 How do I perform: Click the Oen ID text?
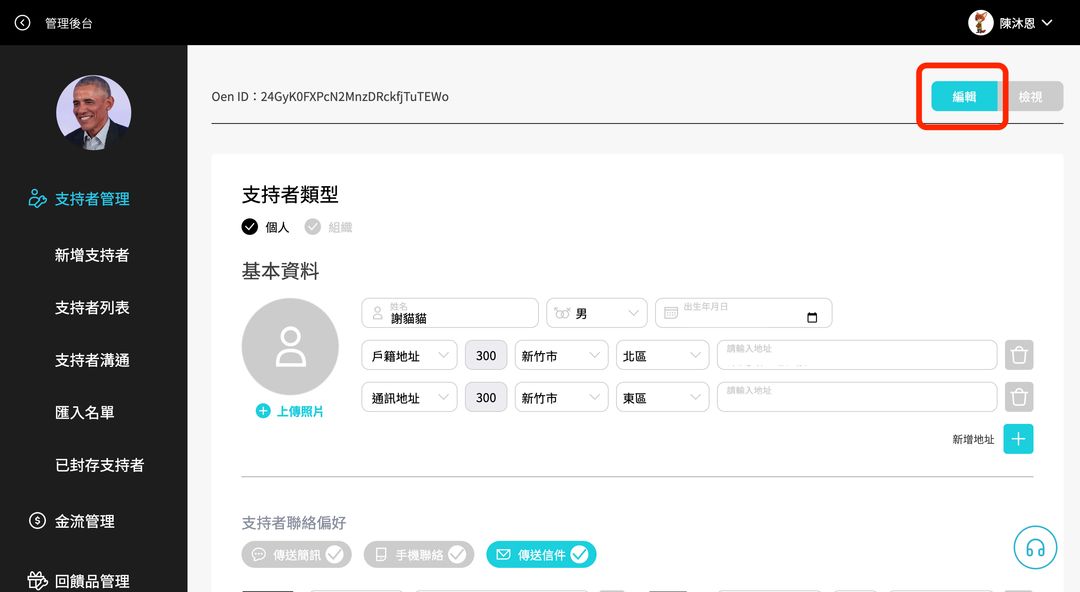click(330, 96)
